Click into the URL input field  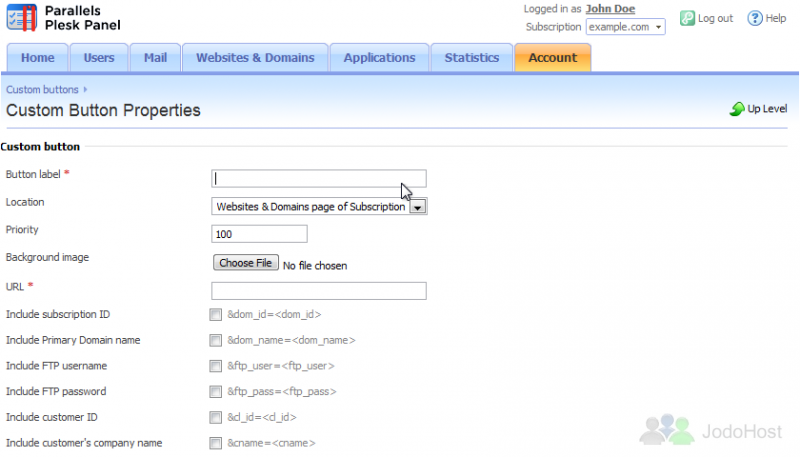click(x=319, y=291)
